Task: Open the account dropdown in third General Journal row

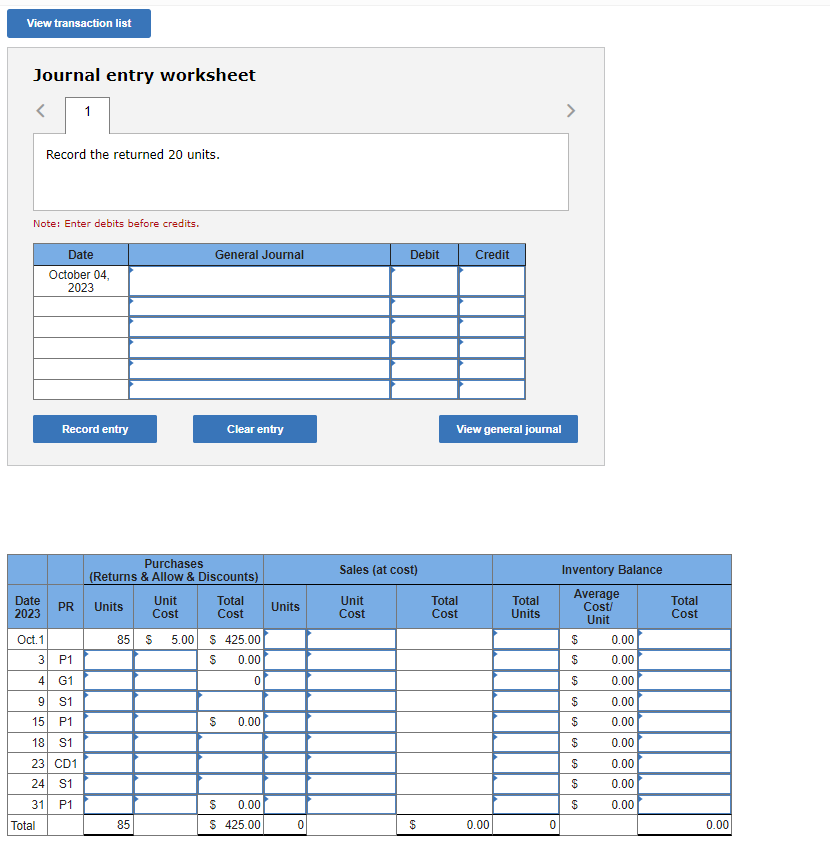Action: point(258,327)
